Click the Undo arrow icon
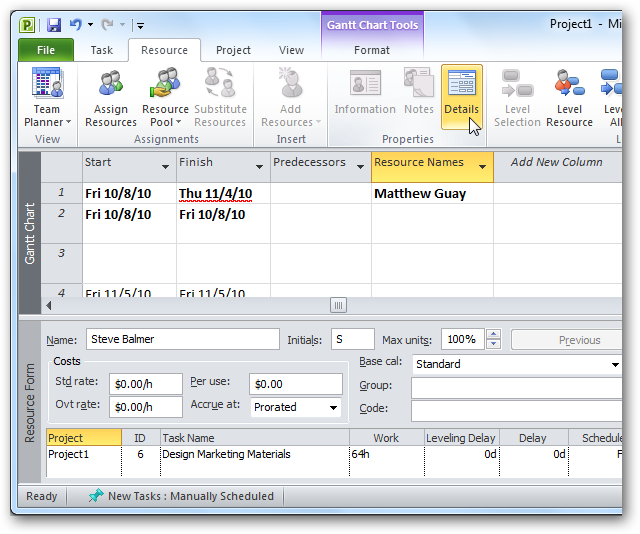 click(76, 24)
